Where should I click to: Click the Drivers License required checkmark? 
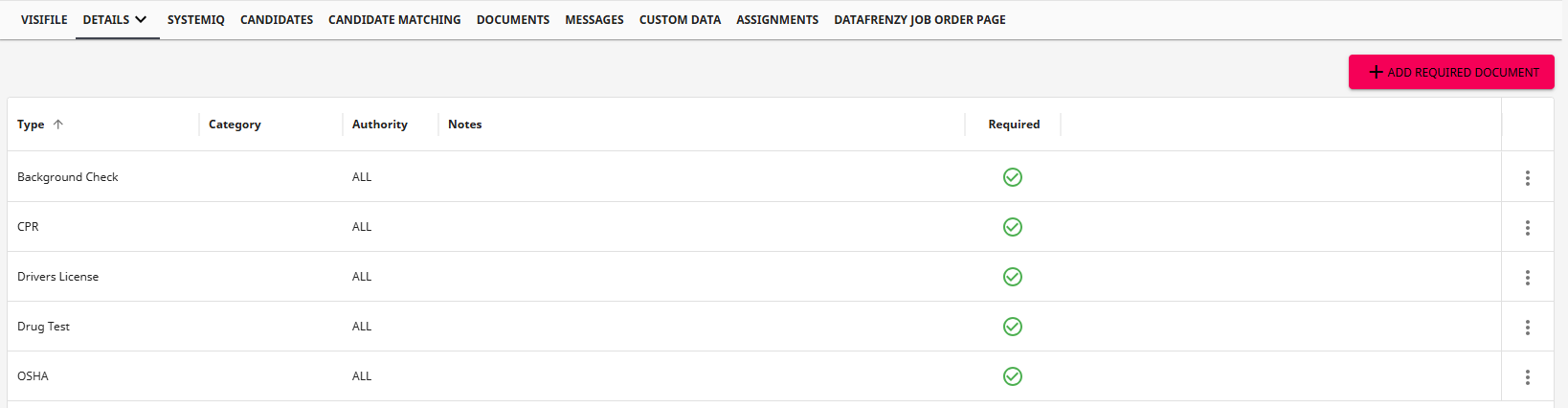click(1012, 277)
